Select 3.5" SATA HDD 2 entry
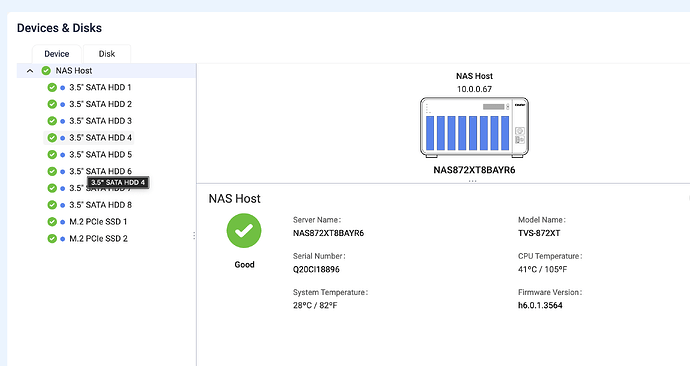690x366 pixels. [x=100, y=104]
